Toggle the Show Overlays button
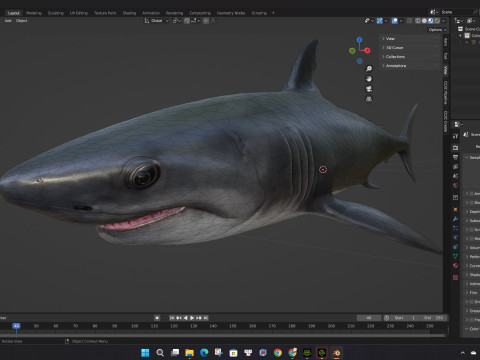This screenshot has width=480, height=360. tap(395, 21)
